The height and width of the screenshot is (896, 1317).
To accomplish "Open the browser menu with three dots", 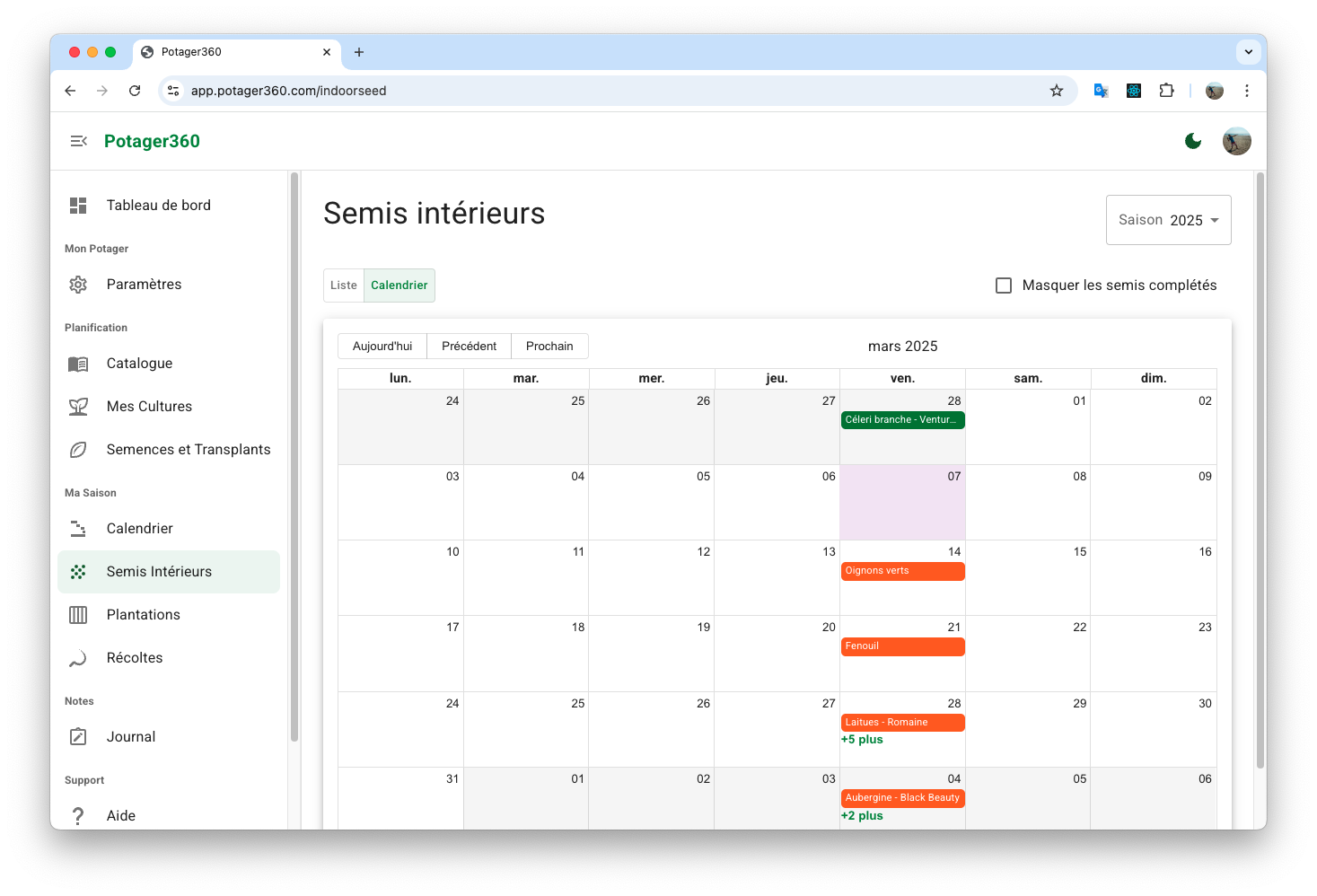I will click(1247, 91).
